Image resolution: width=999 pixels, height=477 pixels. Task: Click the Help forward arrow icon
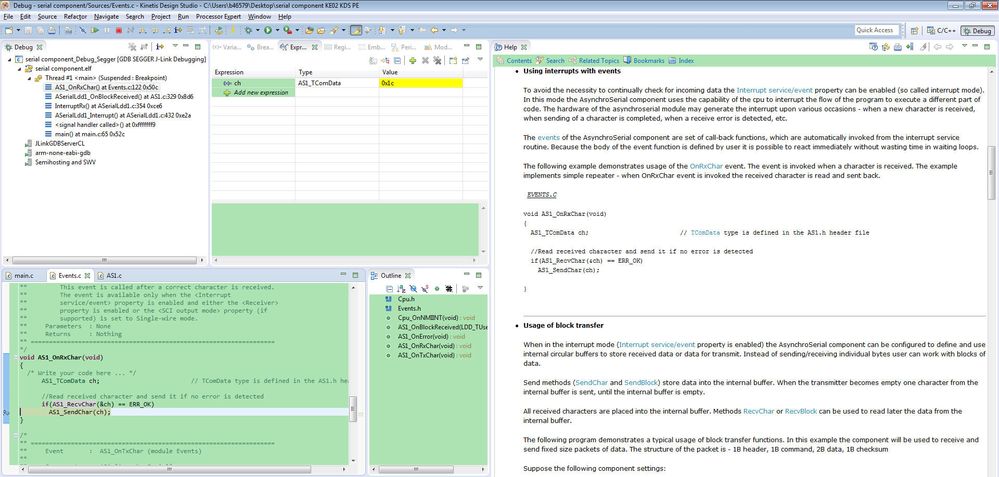949,47
